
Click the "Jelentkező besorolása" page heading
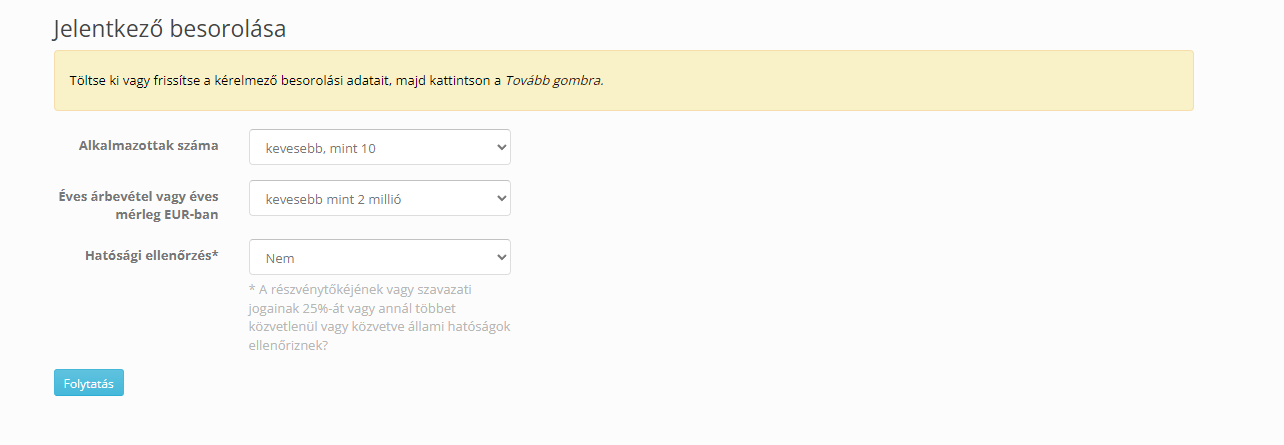click(170, 29)
